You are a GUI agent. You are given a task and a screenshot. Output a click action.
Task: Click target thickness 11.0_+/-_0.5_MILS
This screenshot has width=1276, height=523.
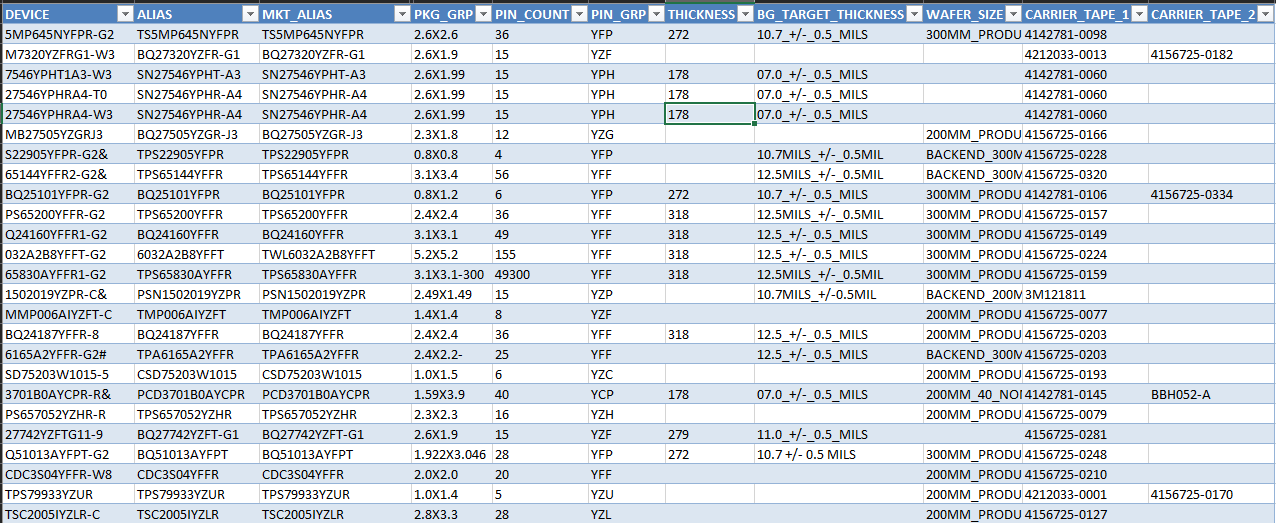(x=838, y=434)
